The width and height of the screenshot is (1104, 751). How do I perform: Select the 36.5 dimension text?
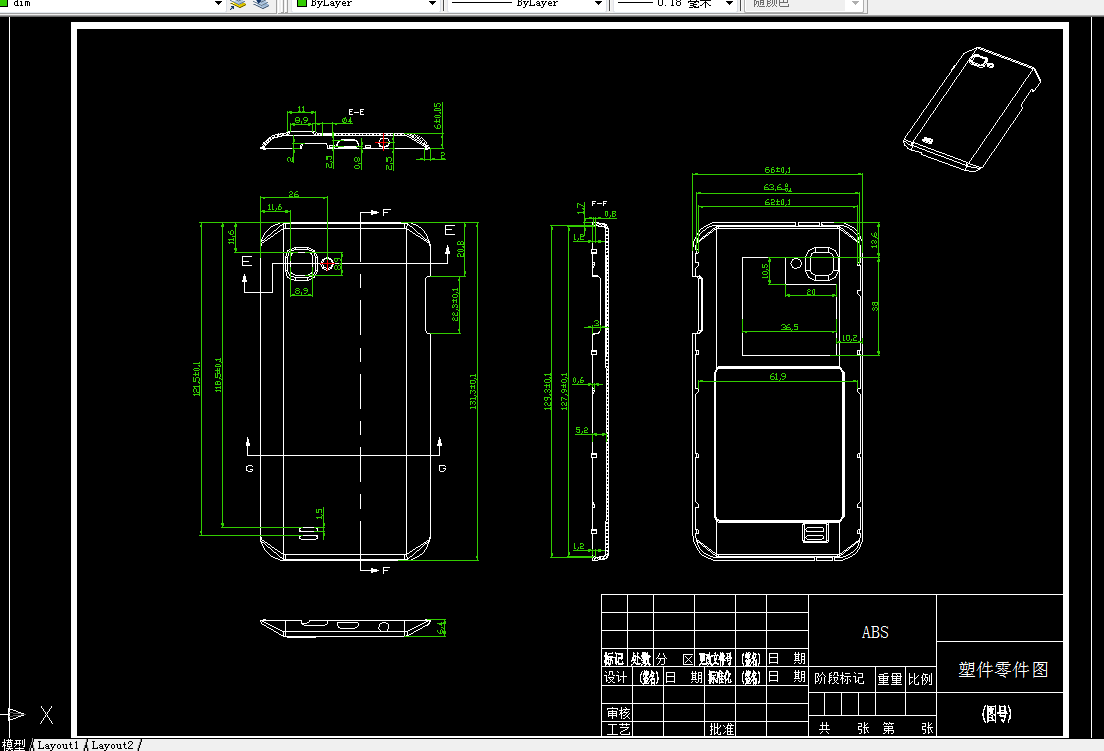789,327
